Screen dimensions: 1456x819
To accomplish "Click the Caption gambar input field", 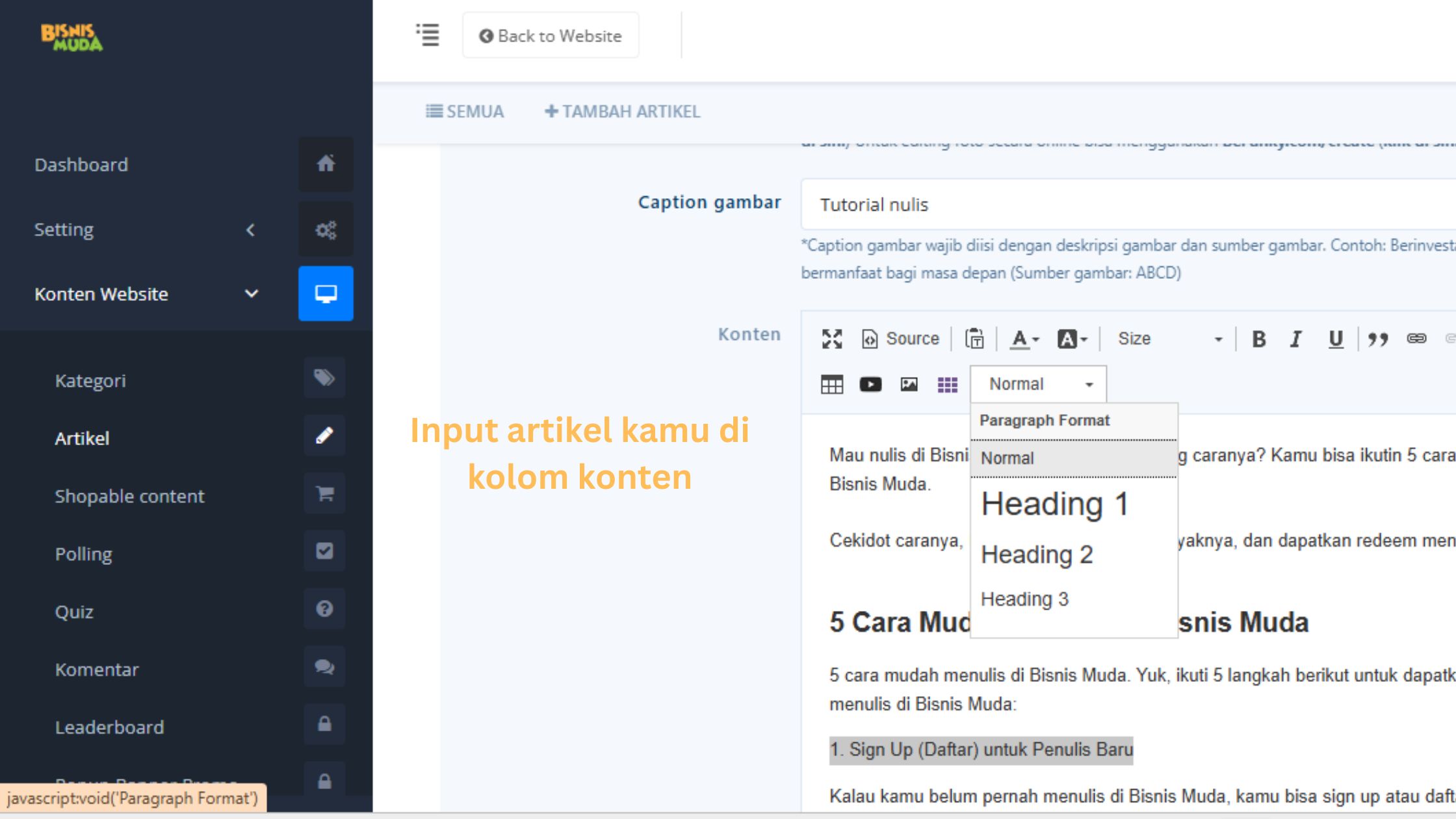I will pyautogui.click(x=1128, y=205).
